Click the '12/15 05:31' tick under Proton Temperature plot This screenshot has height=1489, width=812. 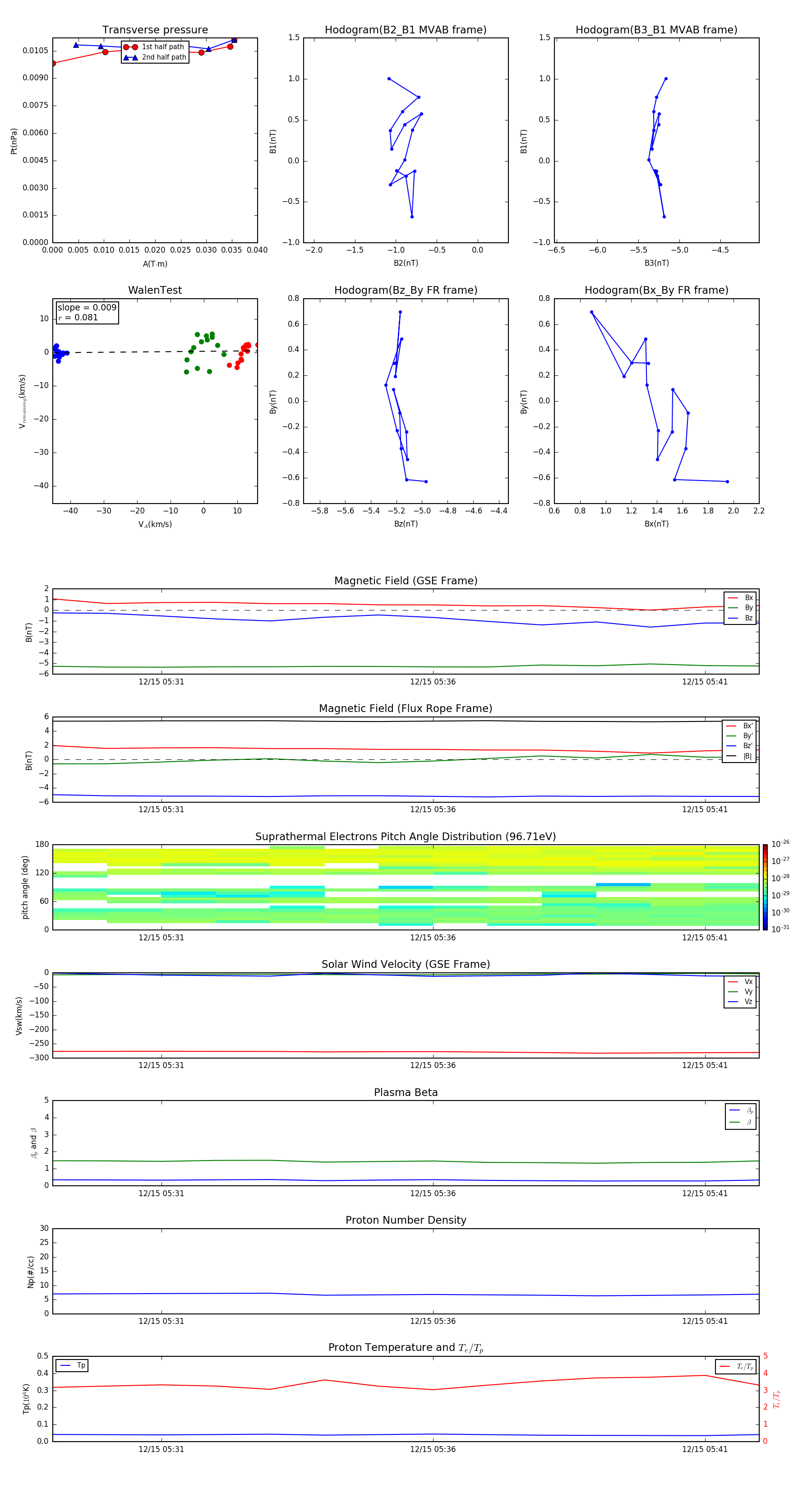pos(161,1449)
